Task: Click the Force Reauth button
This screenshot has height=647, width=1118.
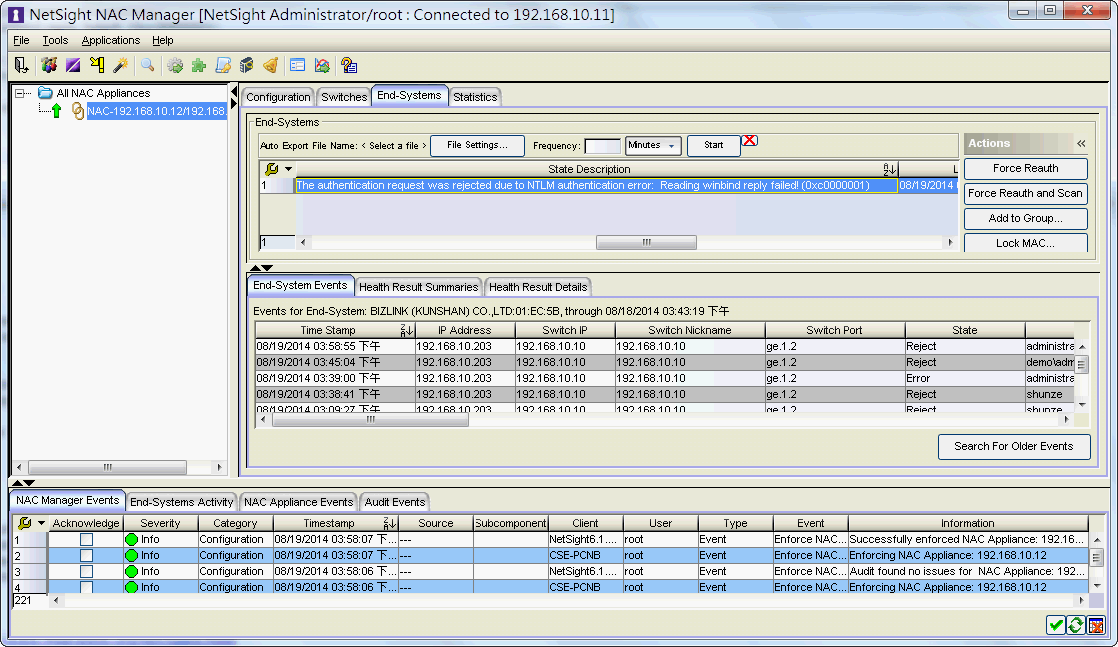Action: [x=1025, y=168]
